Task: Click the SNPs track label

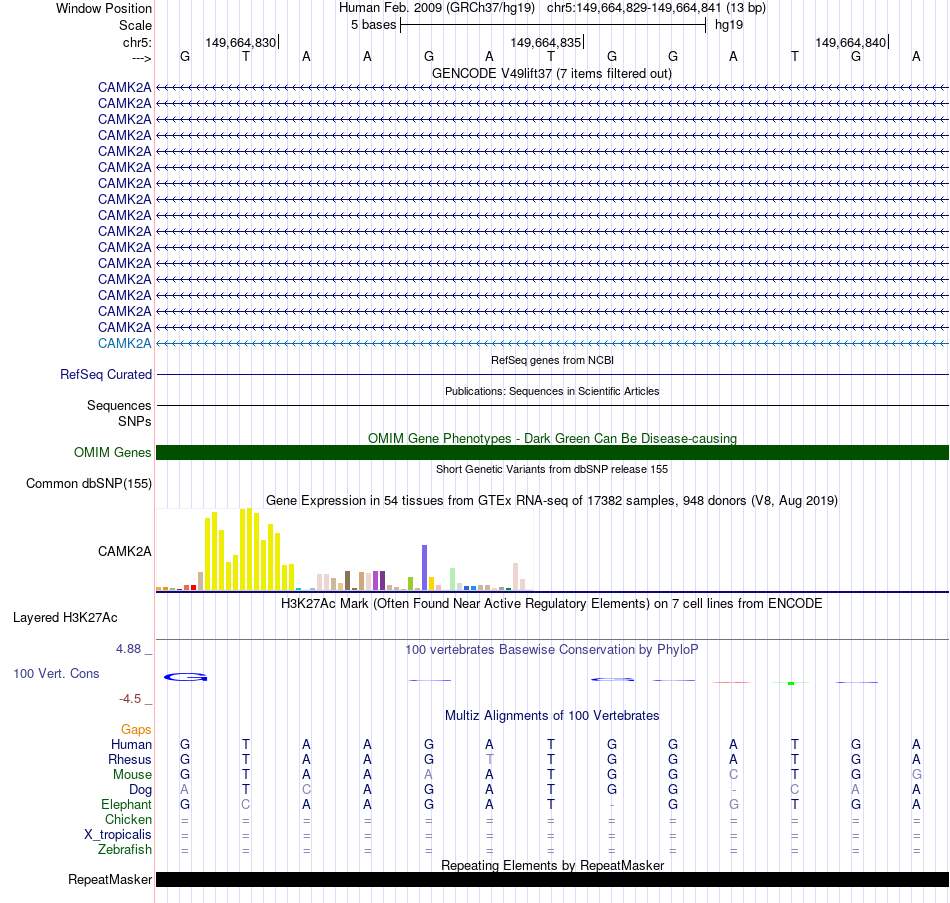Action: pyautogui.click(x=135, y=421)
